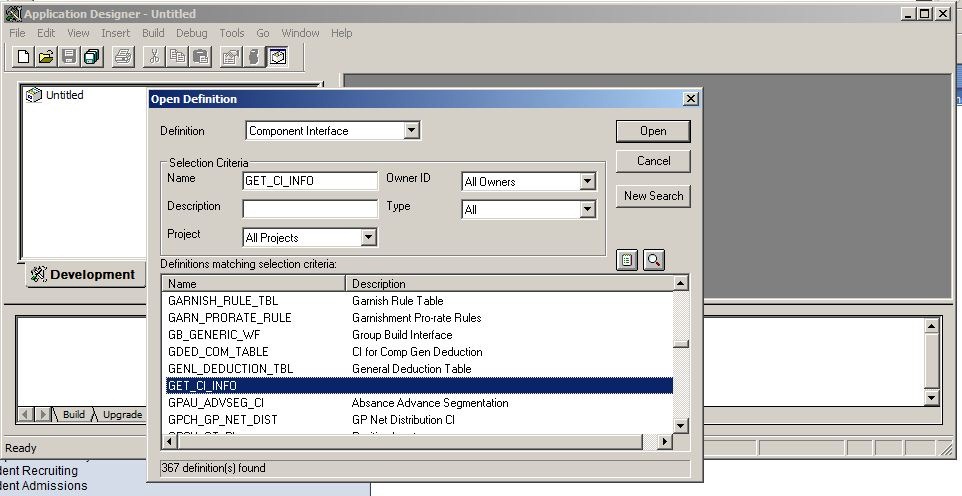
Task: Click the results list scroll right arrow
Action: pos(664,441)
